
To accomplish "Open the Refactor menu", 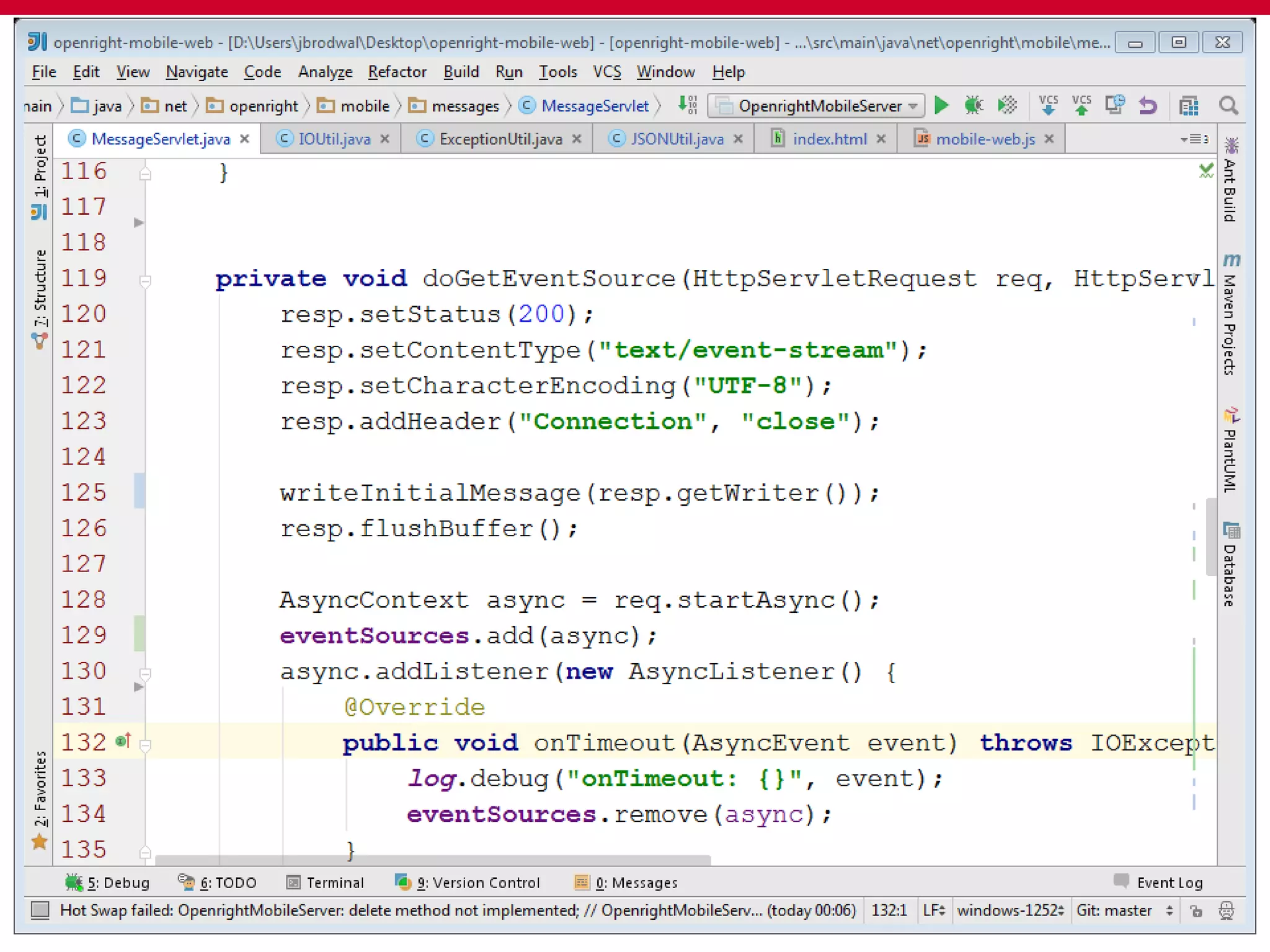I will click(397, 72).
